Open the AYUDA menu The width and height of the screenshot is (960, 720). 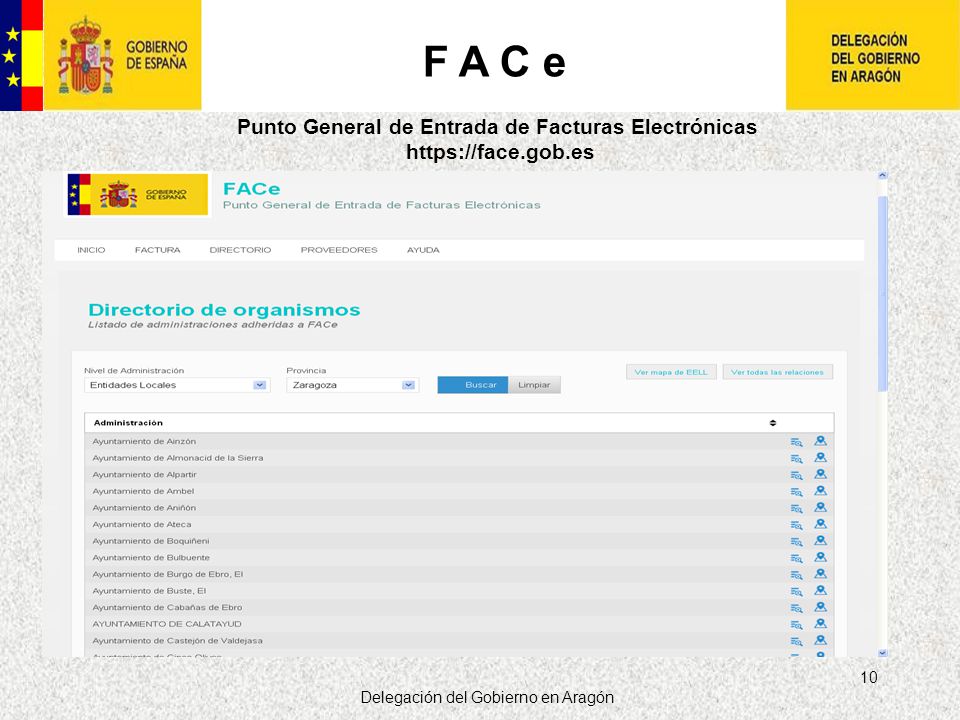[423, 250]
